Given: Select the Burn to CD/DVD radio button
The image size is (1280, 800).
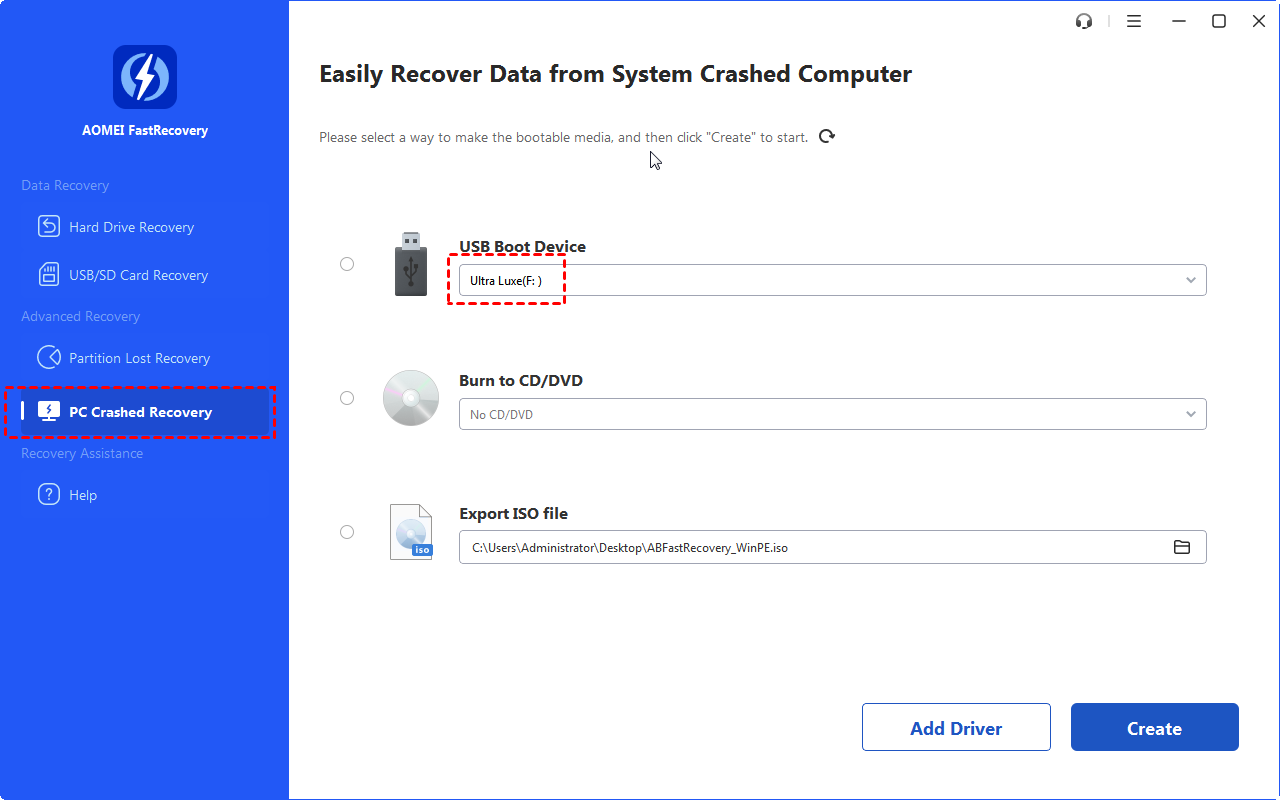Looking at the screenshot, I should click(347, 398).
